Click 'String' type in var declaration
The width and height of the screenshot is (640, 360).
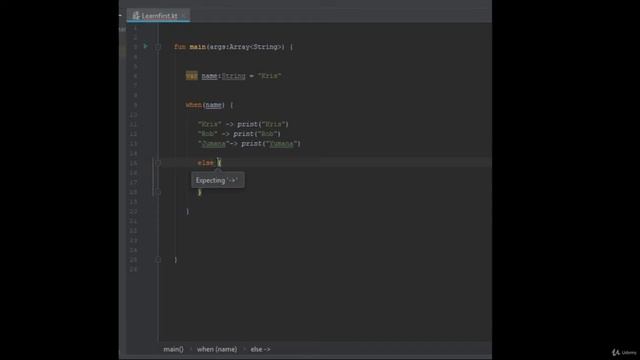[233, 76]
